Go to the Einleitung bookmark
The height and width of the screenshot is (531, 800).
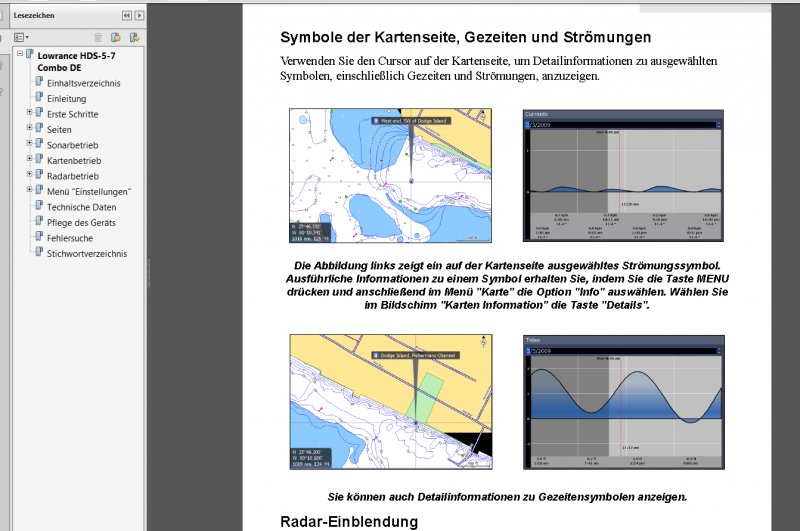pyautogui.click(x=67, y=99)
